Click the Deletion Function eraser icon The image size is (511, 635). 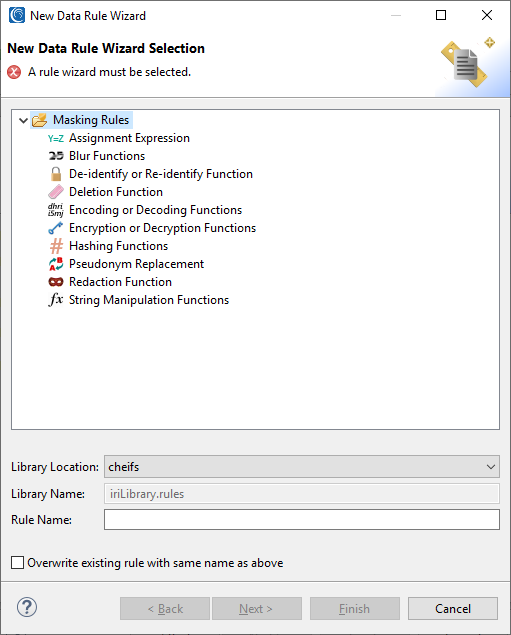(x=56, y=192)
